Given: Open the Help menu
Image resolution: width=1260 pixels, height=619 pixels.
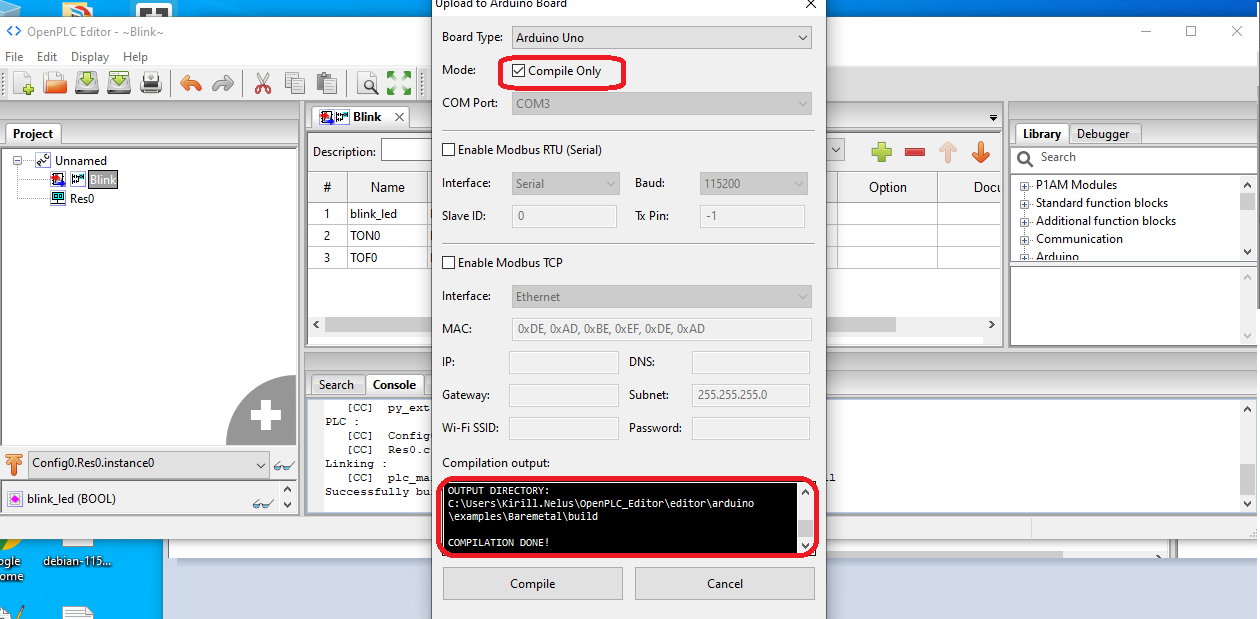Looking at the screenshot, I should coord(135,57).
